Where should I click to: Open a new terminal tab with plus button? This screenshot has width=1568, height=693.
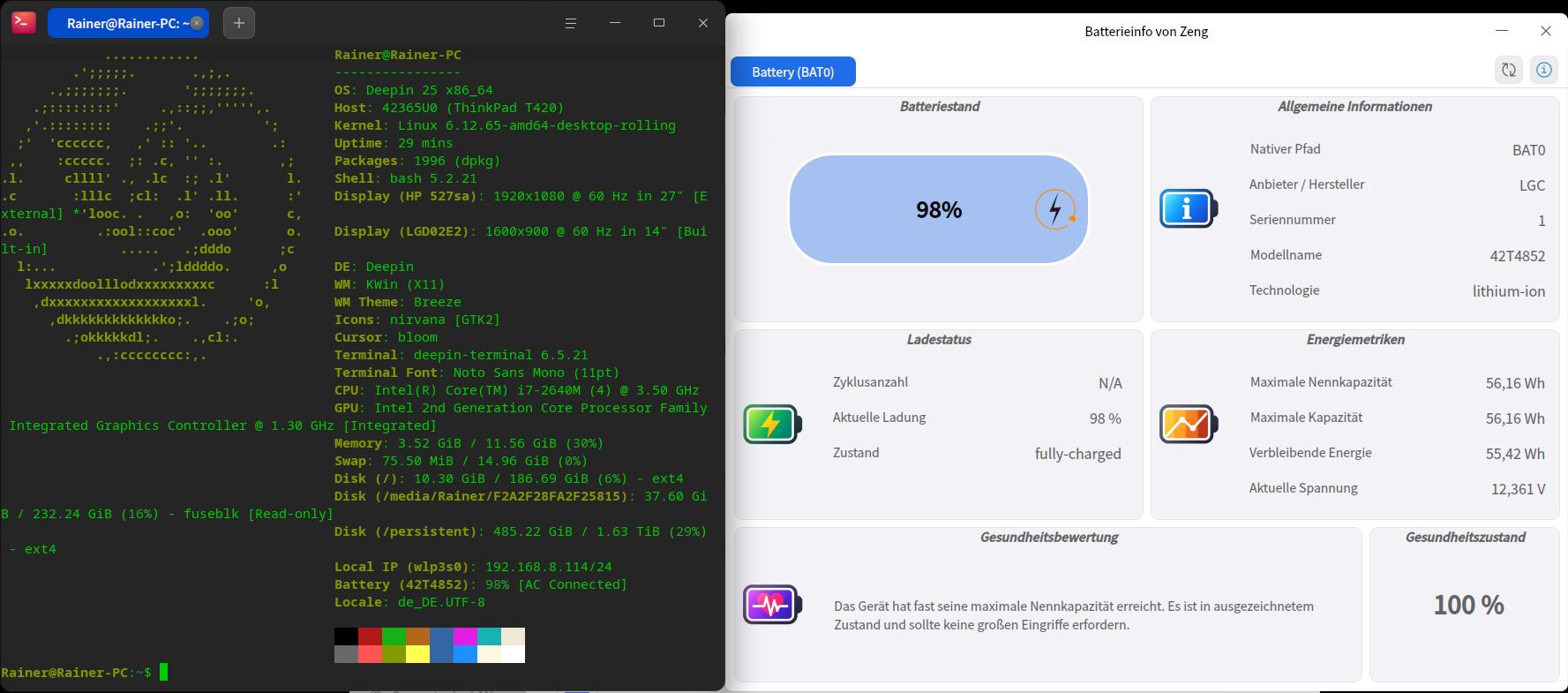click(x=239, y=23)
